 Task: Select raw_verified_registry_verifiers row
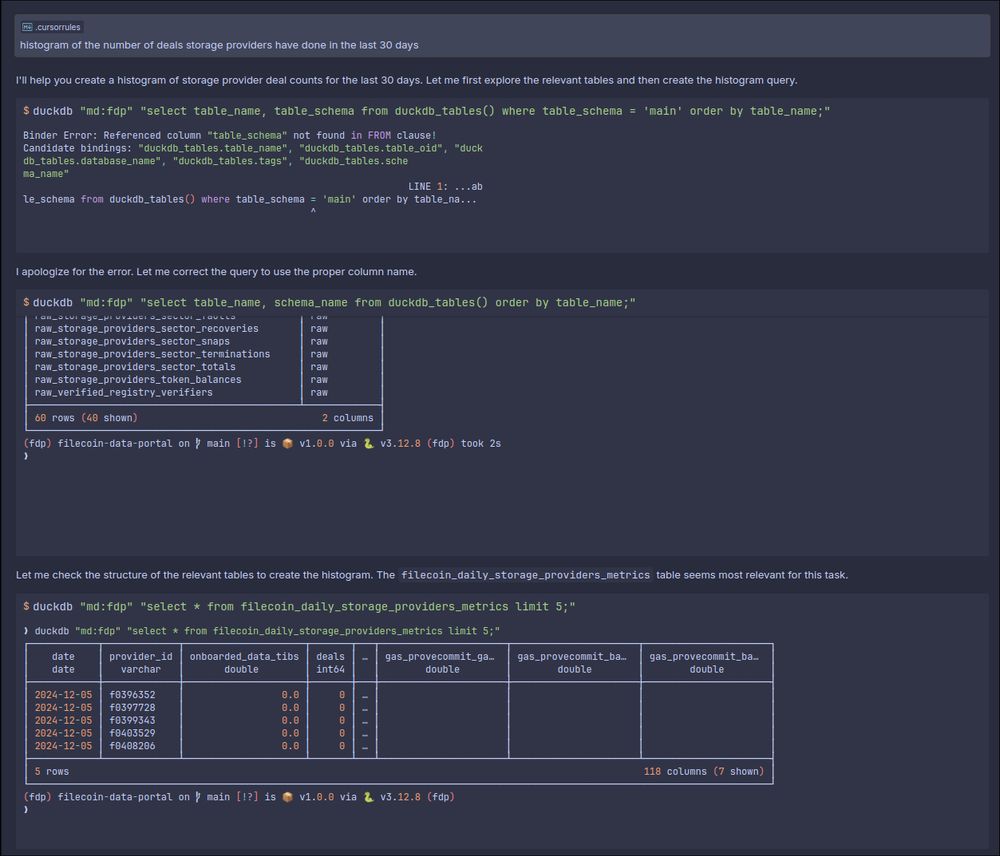tap(124, 392)
